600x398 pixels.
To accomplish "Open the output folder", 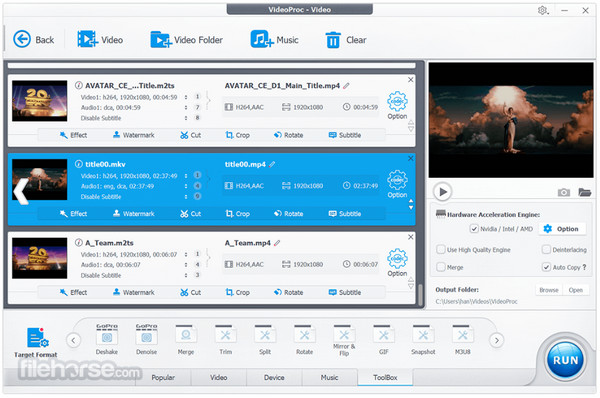I will point(576,290).
